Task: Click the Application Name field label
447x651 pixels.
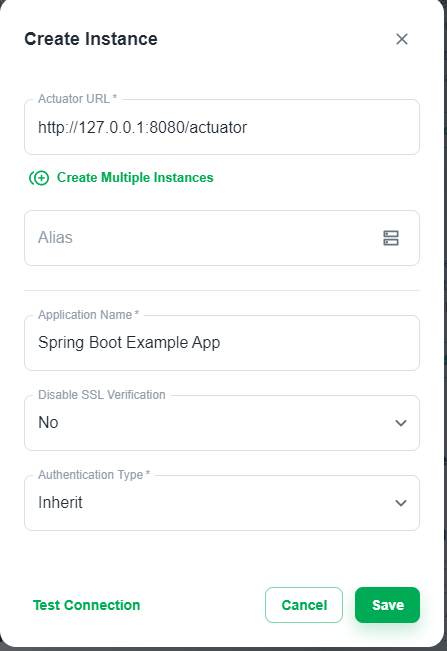Action: (x=88, y=315)
